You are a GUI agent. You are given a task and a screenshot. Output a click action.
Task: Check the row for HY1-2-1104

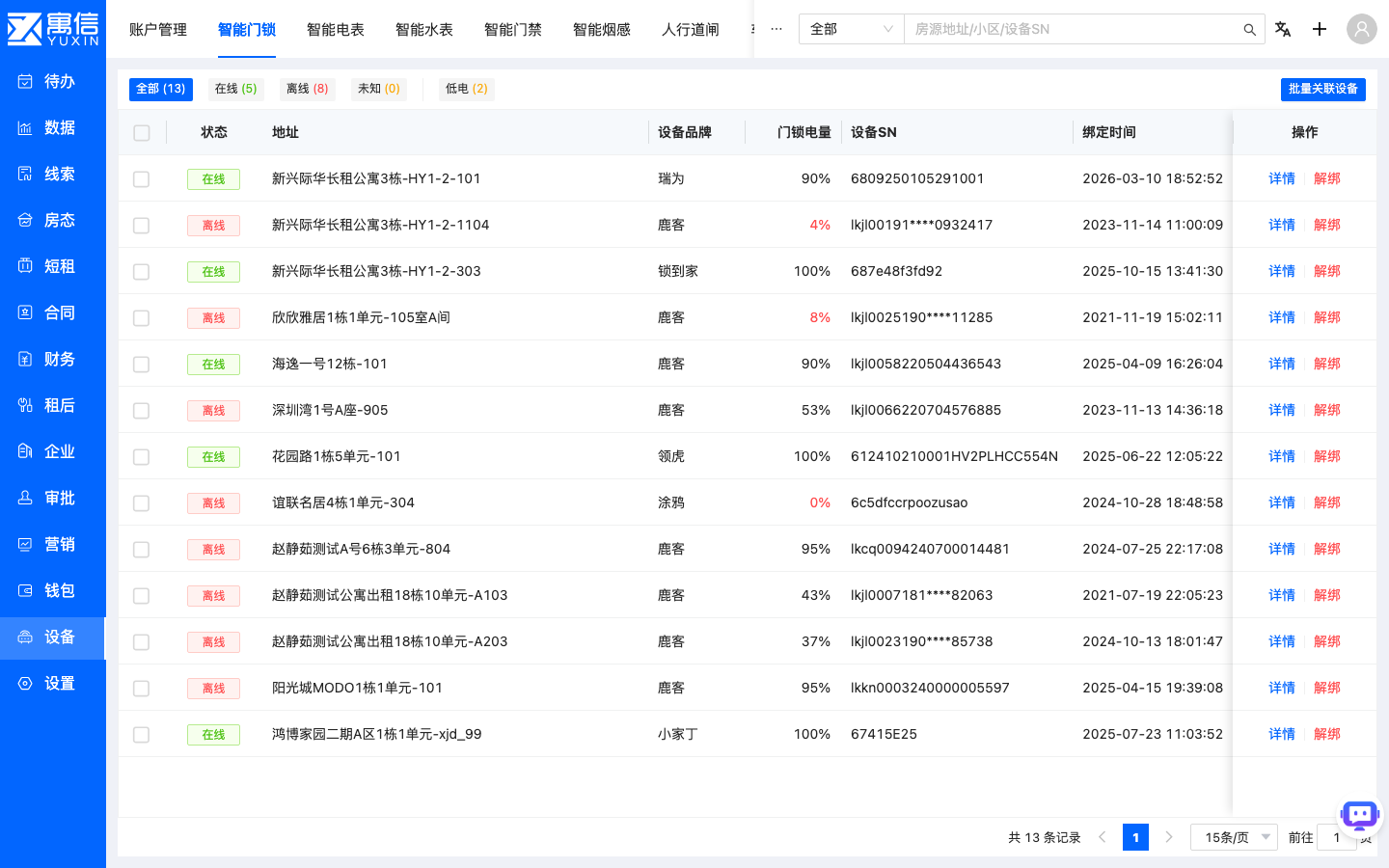[x=142, y=226]
